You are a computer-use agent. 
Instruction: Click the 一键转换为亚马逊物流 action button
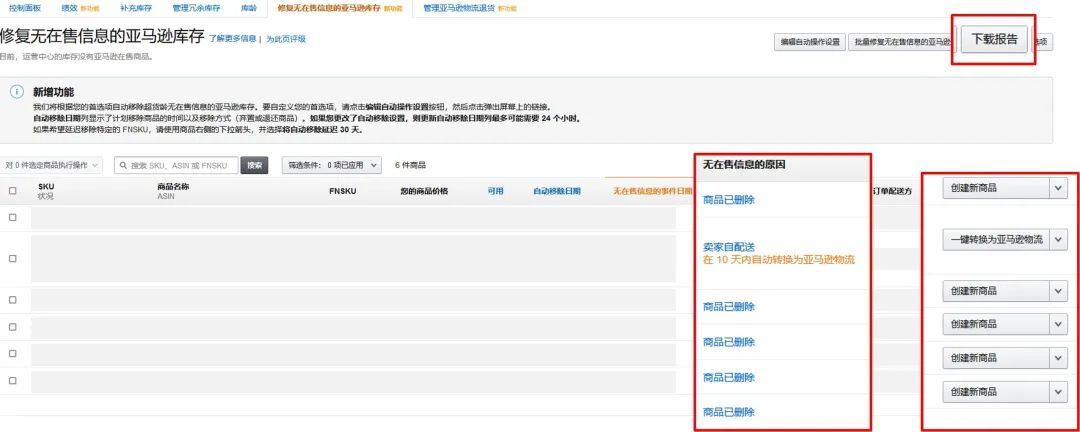tap(996, 239)
